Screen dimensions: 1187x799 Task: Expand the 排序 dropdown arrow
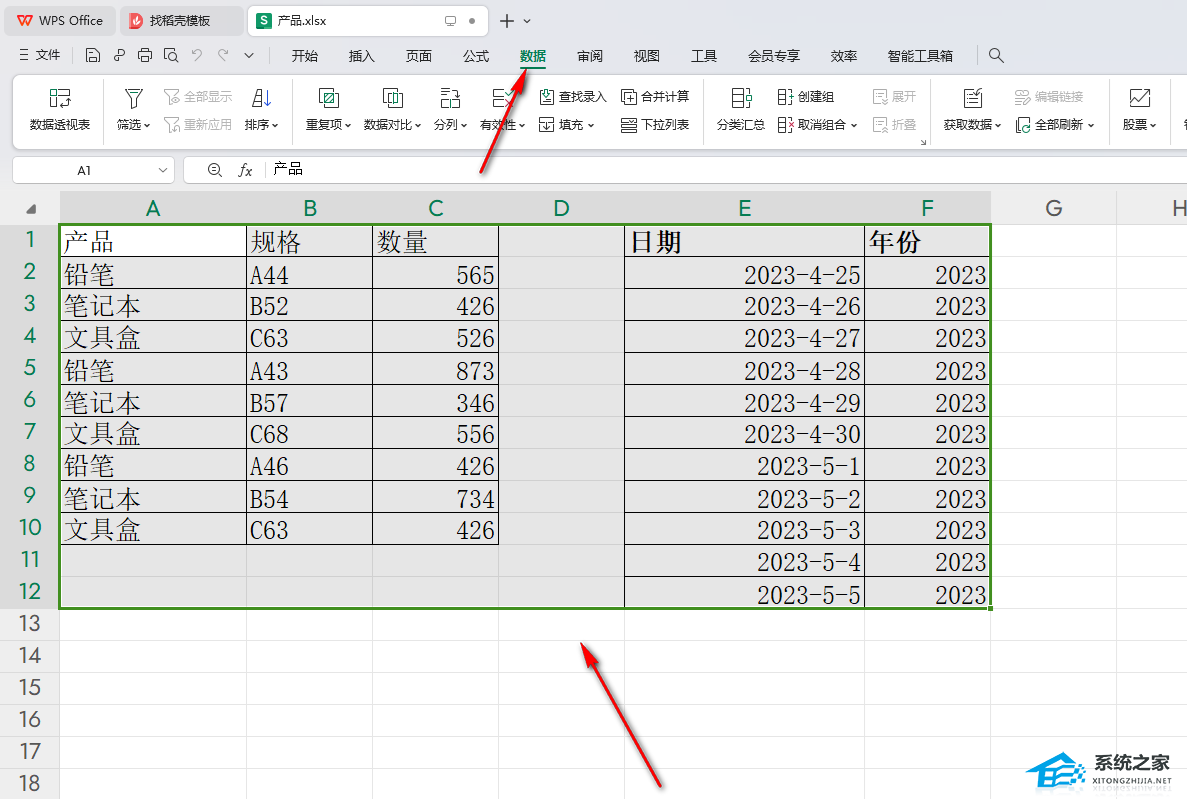275,125
